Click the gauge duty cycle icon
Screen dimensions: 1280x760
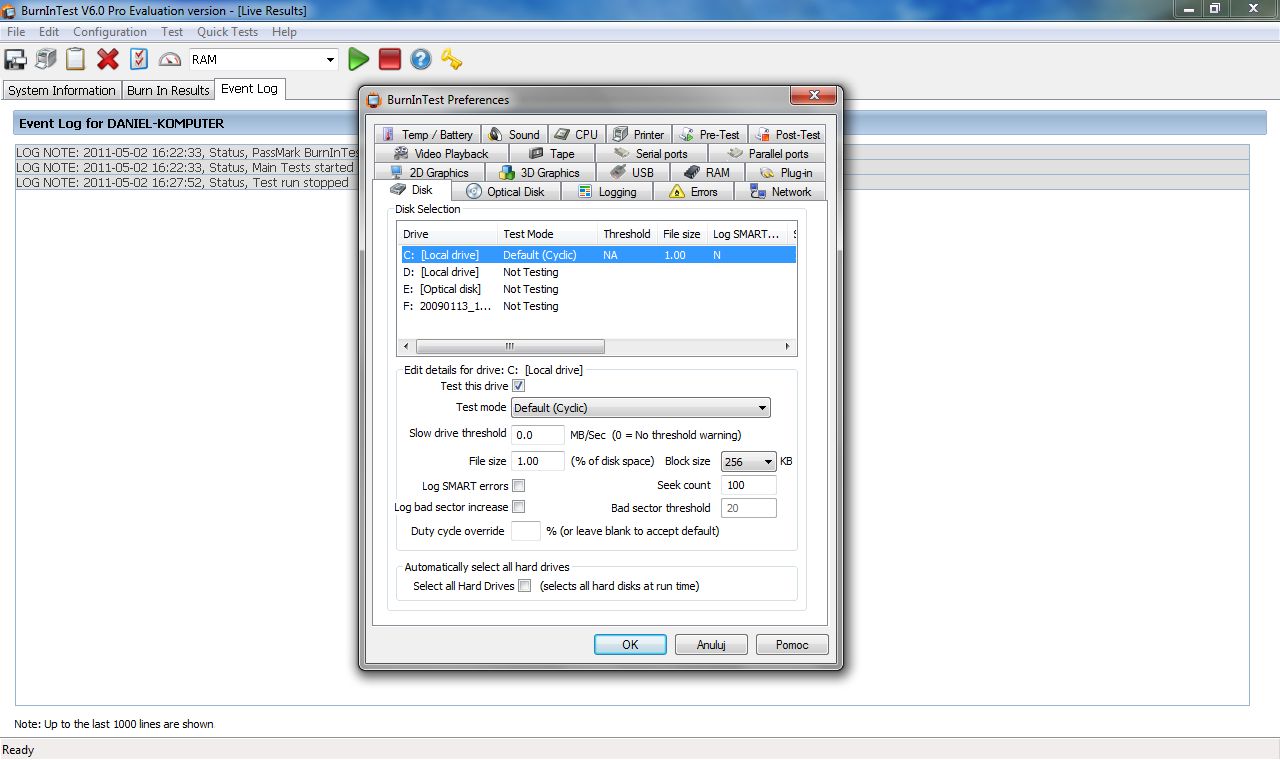pyautogui.click(x=170, y=59)
